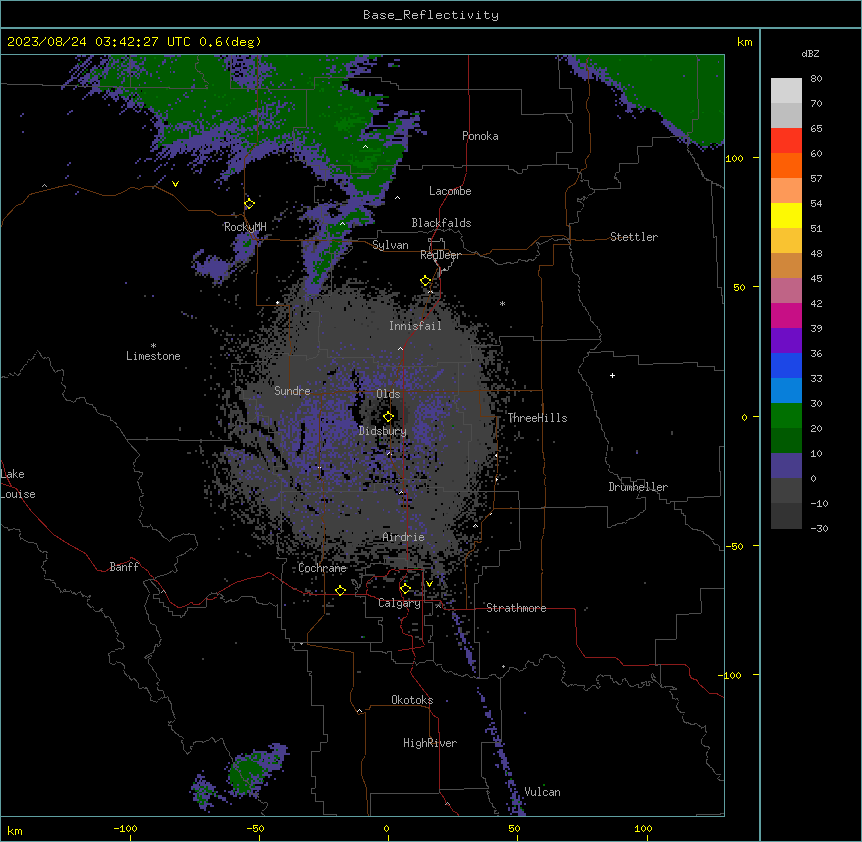Click the -100 tick on bottom km axis
This screenshot has width=862, height=842.
125,829
